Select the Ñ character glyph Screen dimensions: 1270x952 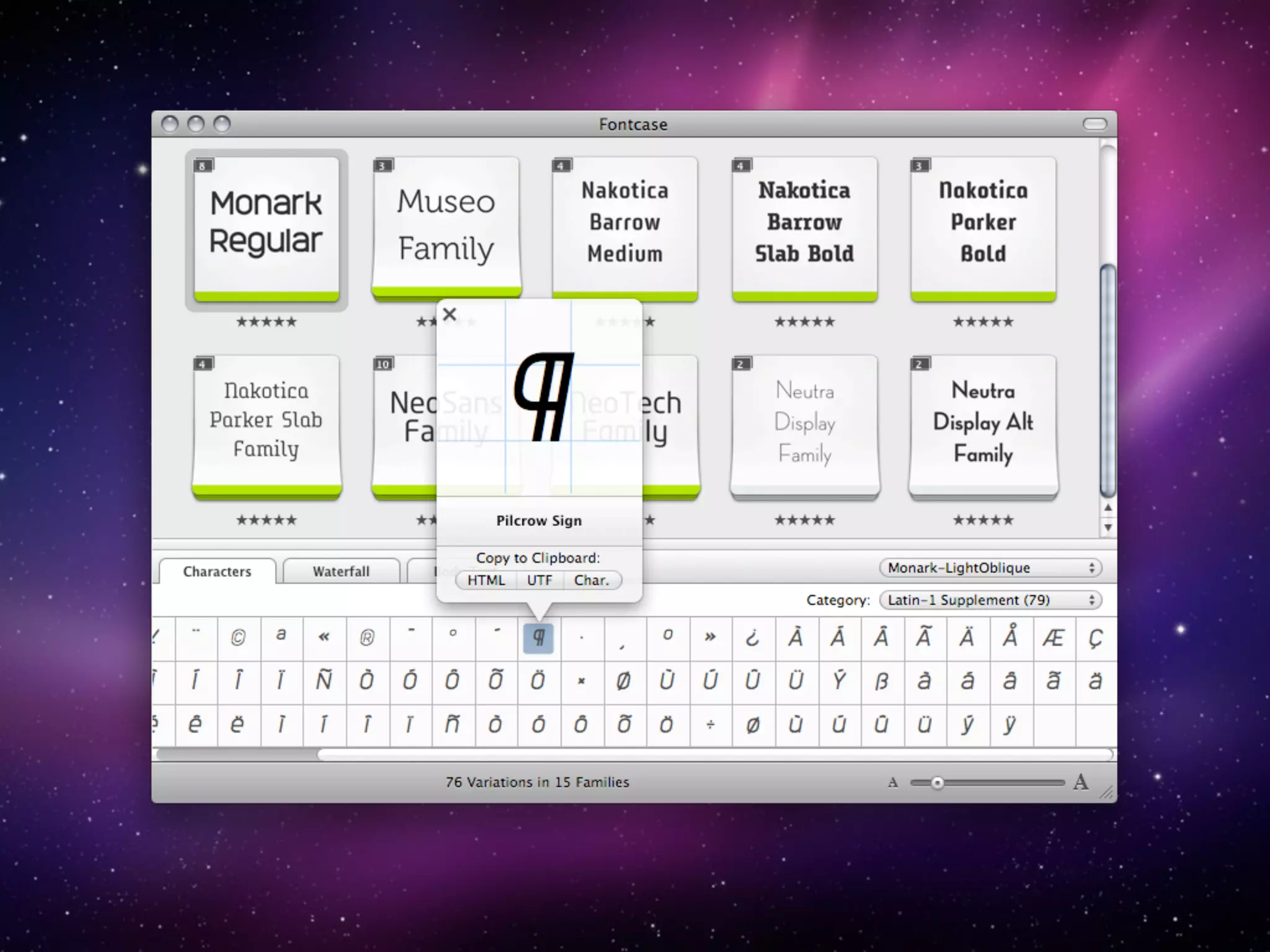pos(324,681)
